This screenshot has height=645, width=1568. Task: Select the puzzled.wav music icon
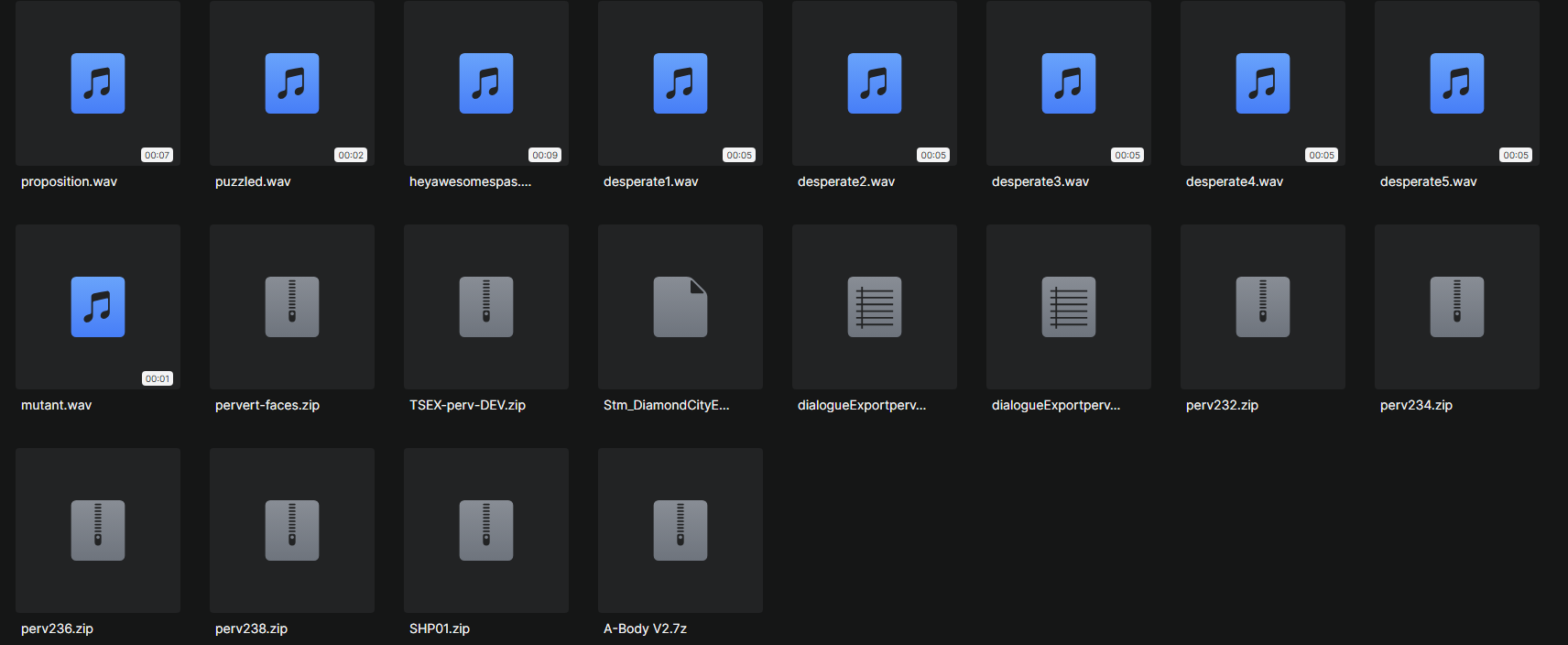tap(292, 83)
